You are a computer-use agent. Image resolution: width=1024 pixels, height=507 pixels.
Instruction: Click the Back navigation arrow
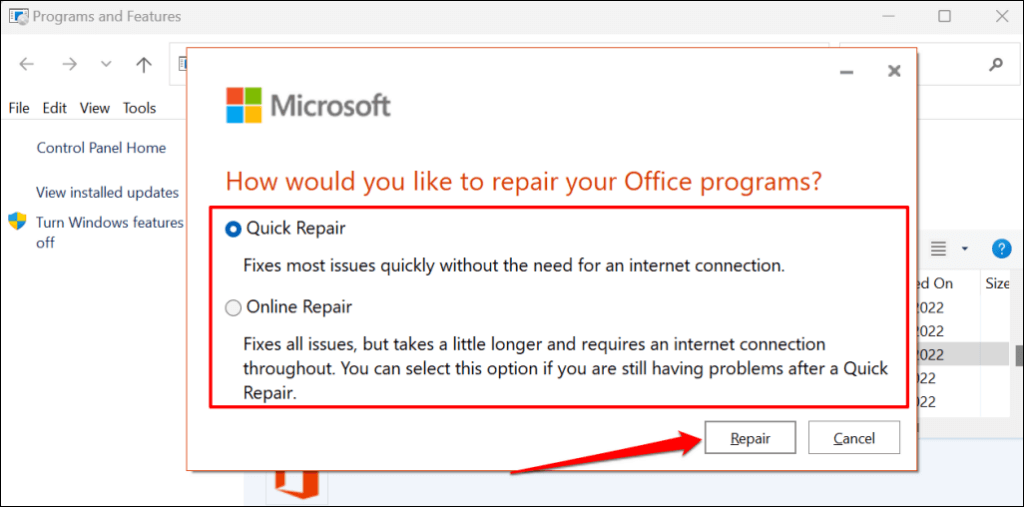pos(27,65)
